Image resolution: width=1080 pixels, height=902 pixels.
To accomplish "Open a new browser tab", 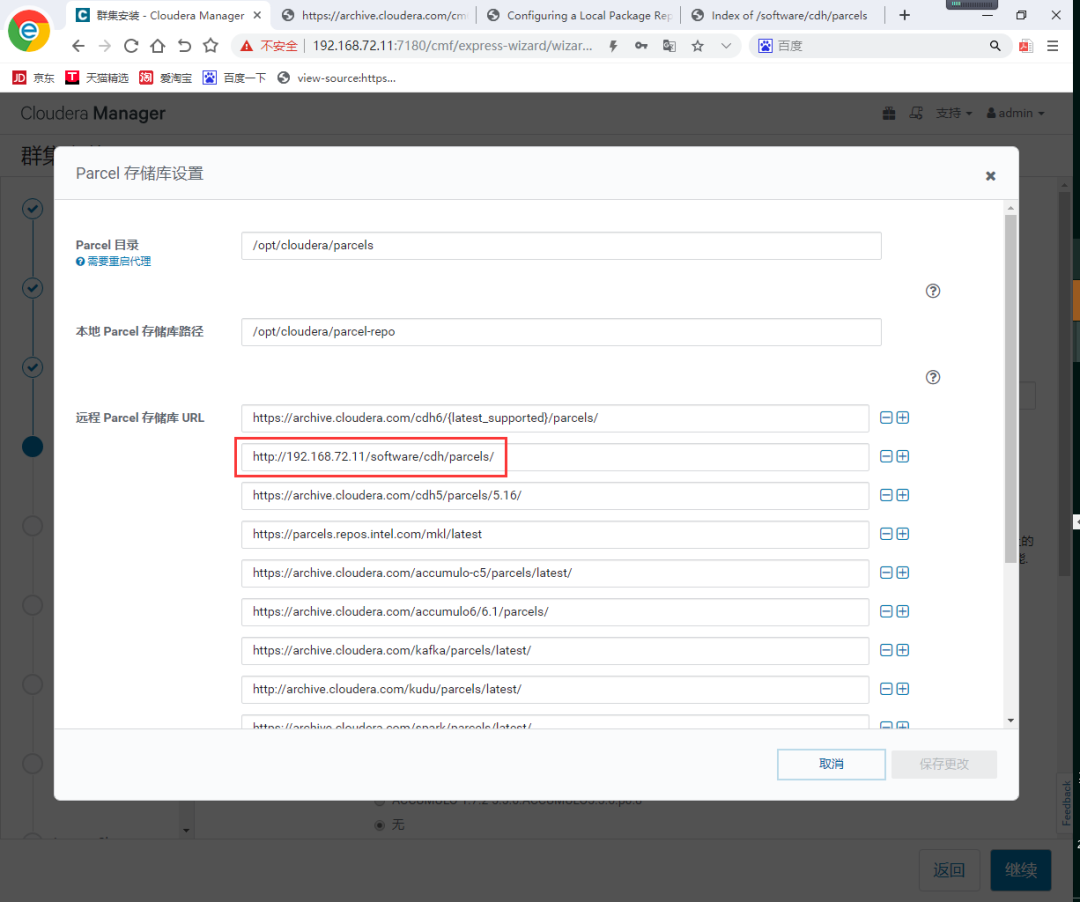I will click(904, 15).
